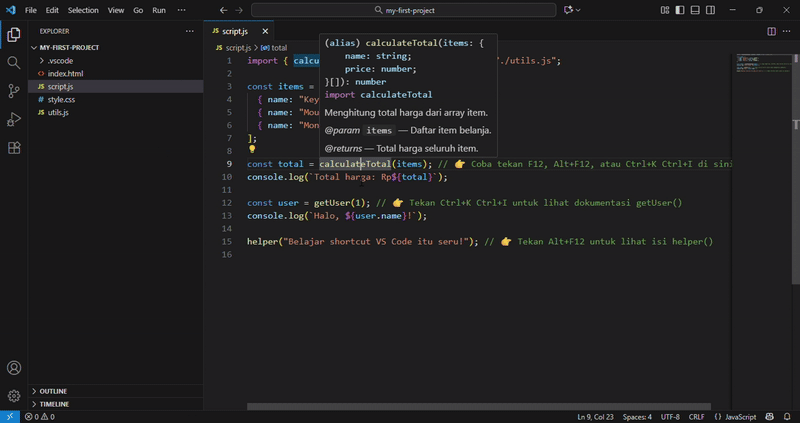800x423 pixels.
Task: Open the Search view in activity bar
Action: coord(14,62)
